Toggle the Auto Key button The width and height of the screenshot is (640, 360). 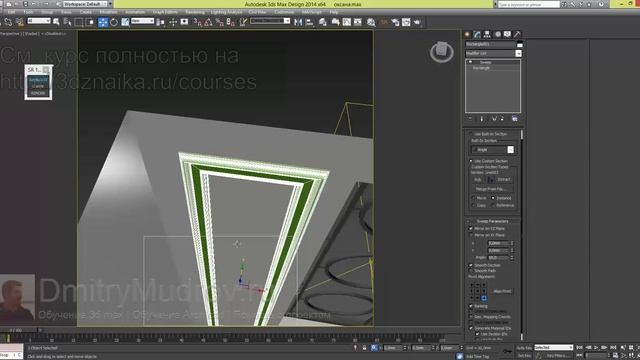tap(524, 348)
